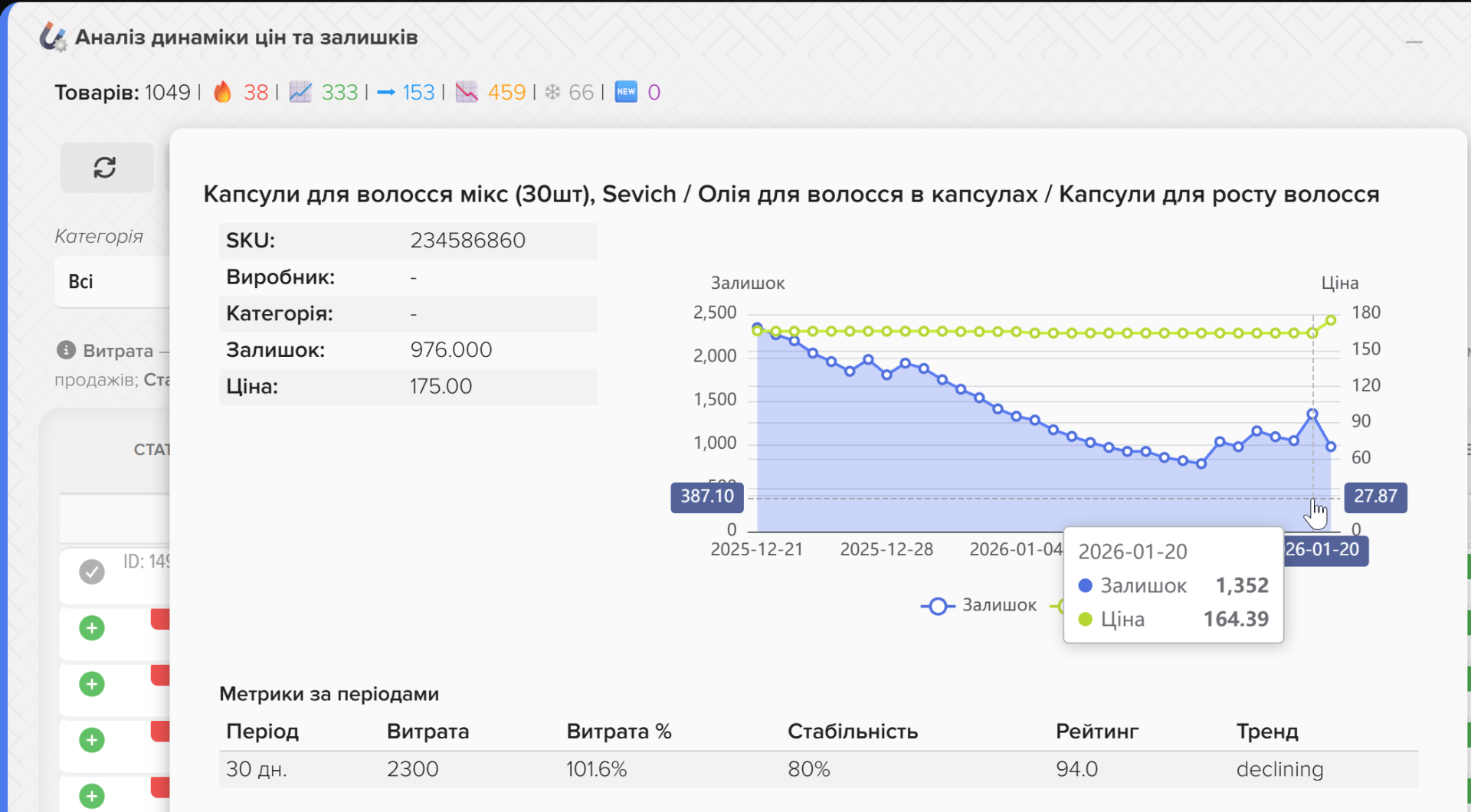
Task: Click stable products count 153
Action: pos(418,92)
